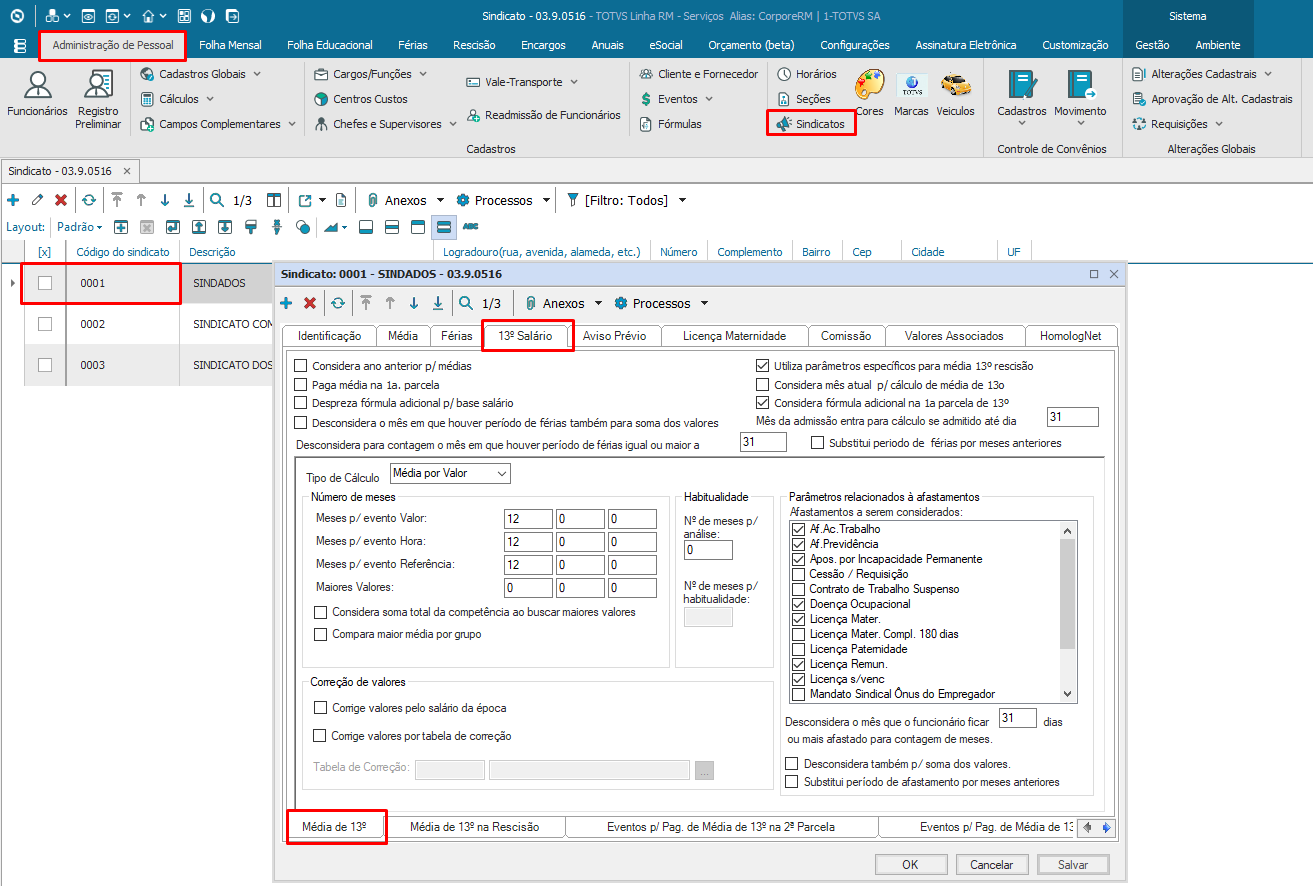Open Movimento under Controle de Convênios
The image size is (1313, 886).
pos(1080,97)
